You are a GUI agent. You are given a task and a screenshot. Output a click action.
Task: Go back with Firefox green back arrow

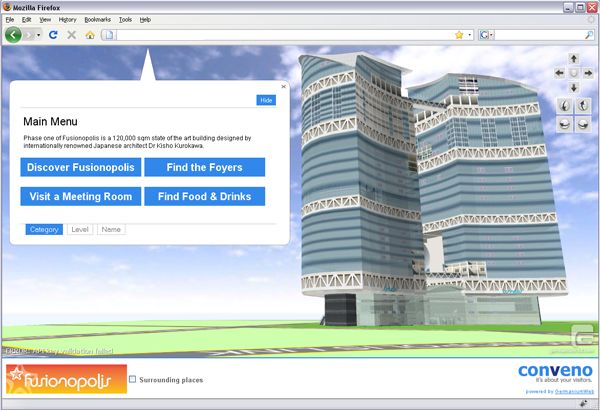tap(13, 35)
